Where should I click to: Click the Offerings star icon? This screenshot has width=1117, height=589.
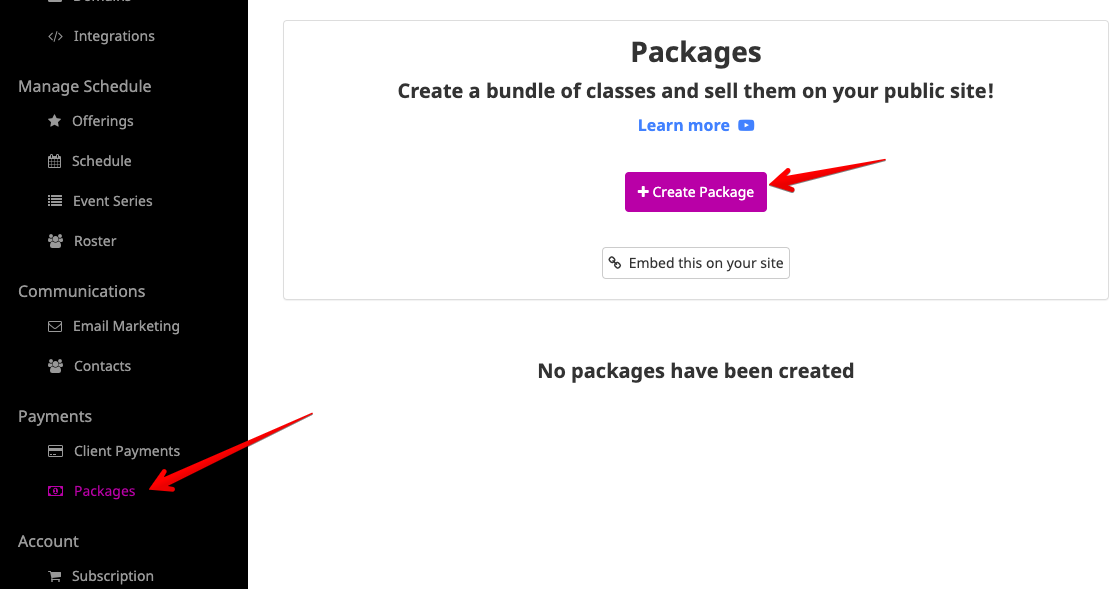(54, 121)
